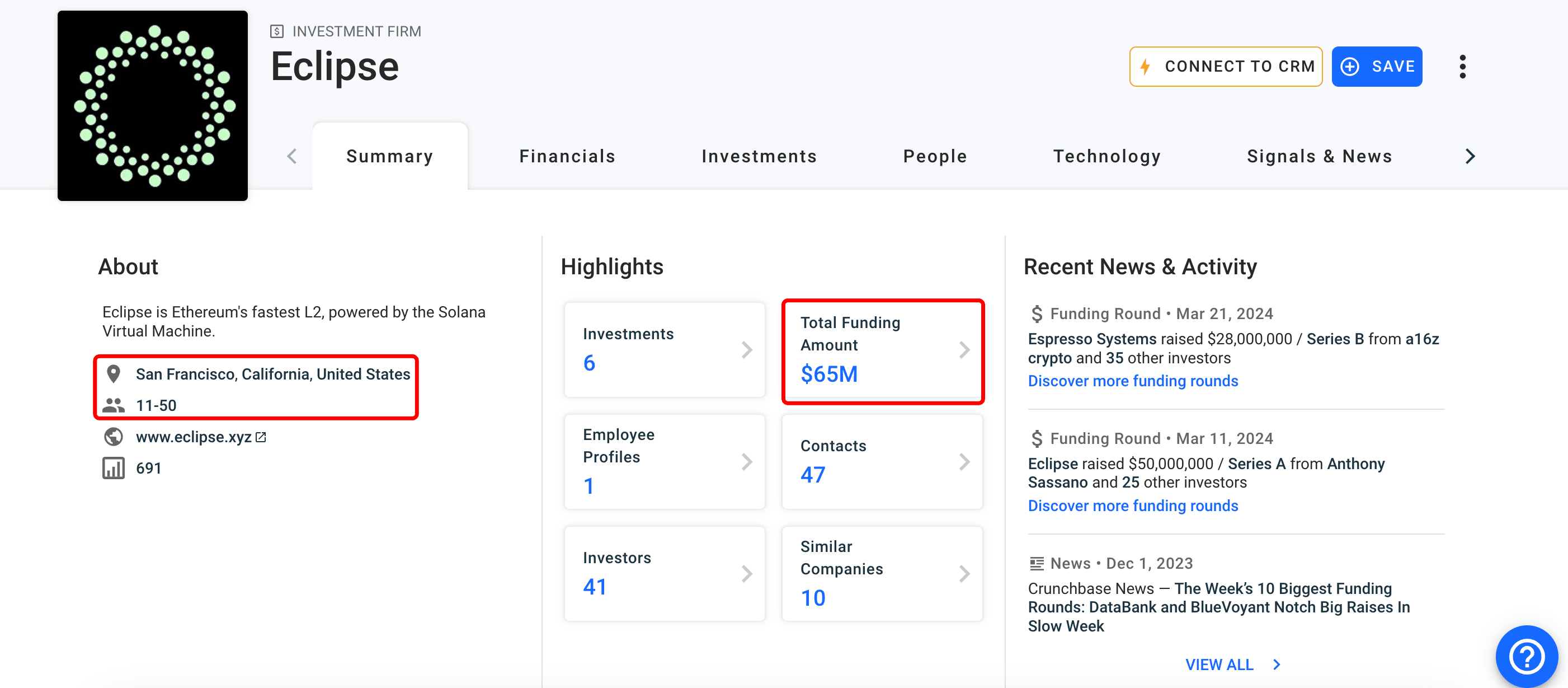1568x688 pixels.
Task: Click the 11-50 employee count
Action: click(x=156, y=405)
